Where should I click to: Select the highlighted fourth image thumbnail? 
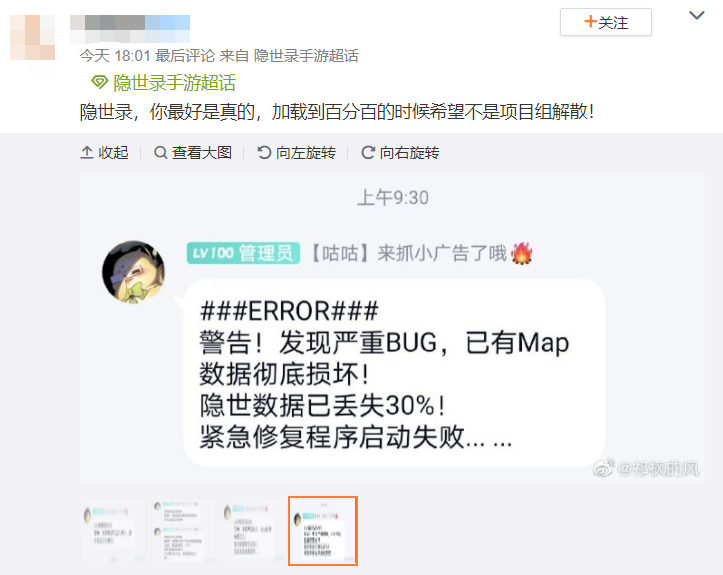coord(323,531)
